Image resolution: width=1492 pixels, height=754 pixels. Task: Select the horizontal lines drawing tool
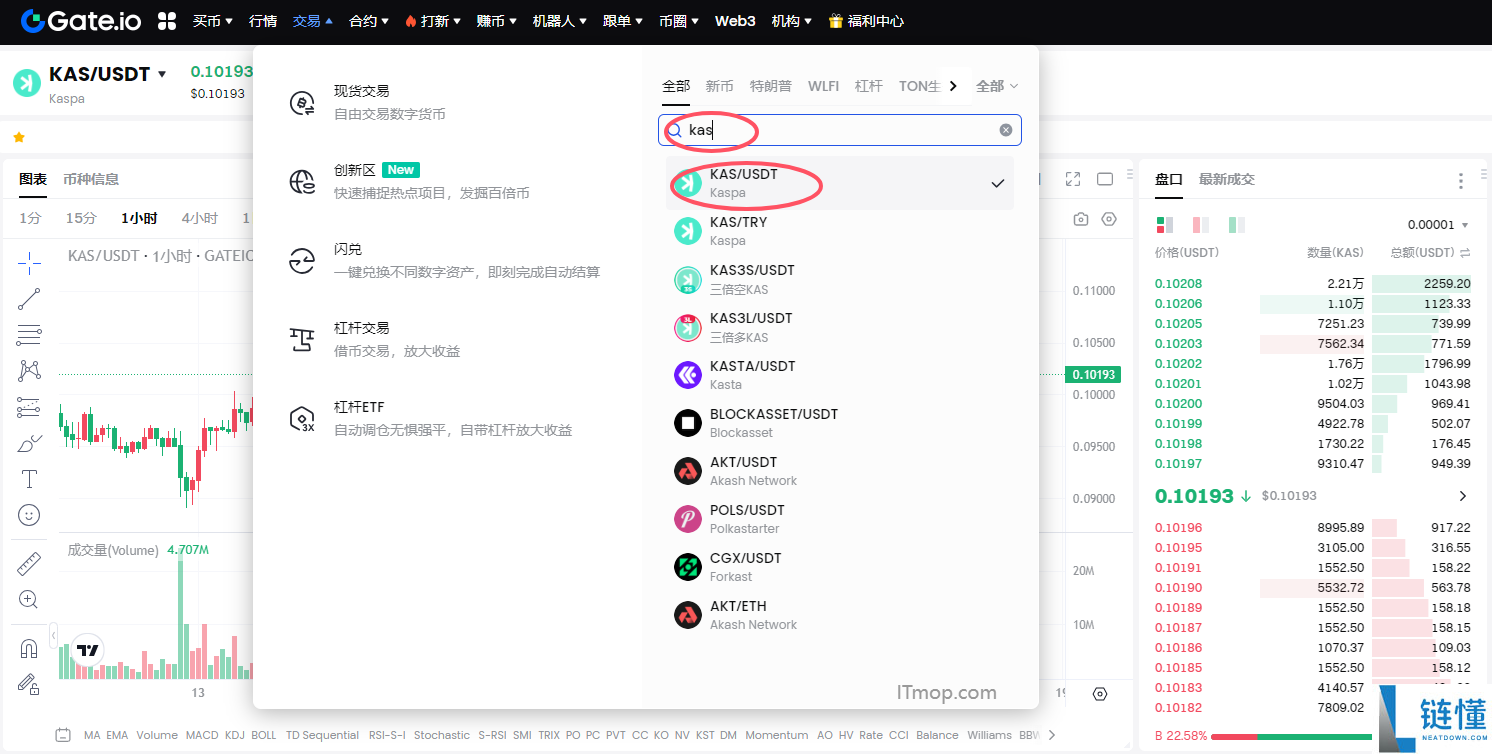29,335
